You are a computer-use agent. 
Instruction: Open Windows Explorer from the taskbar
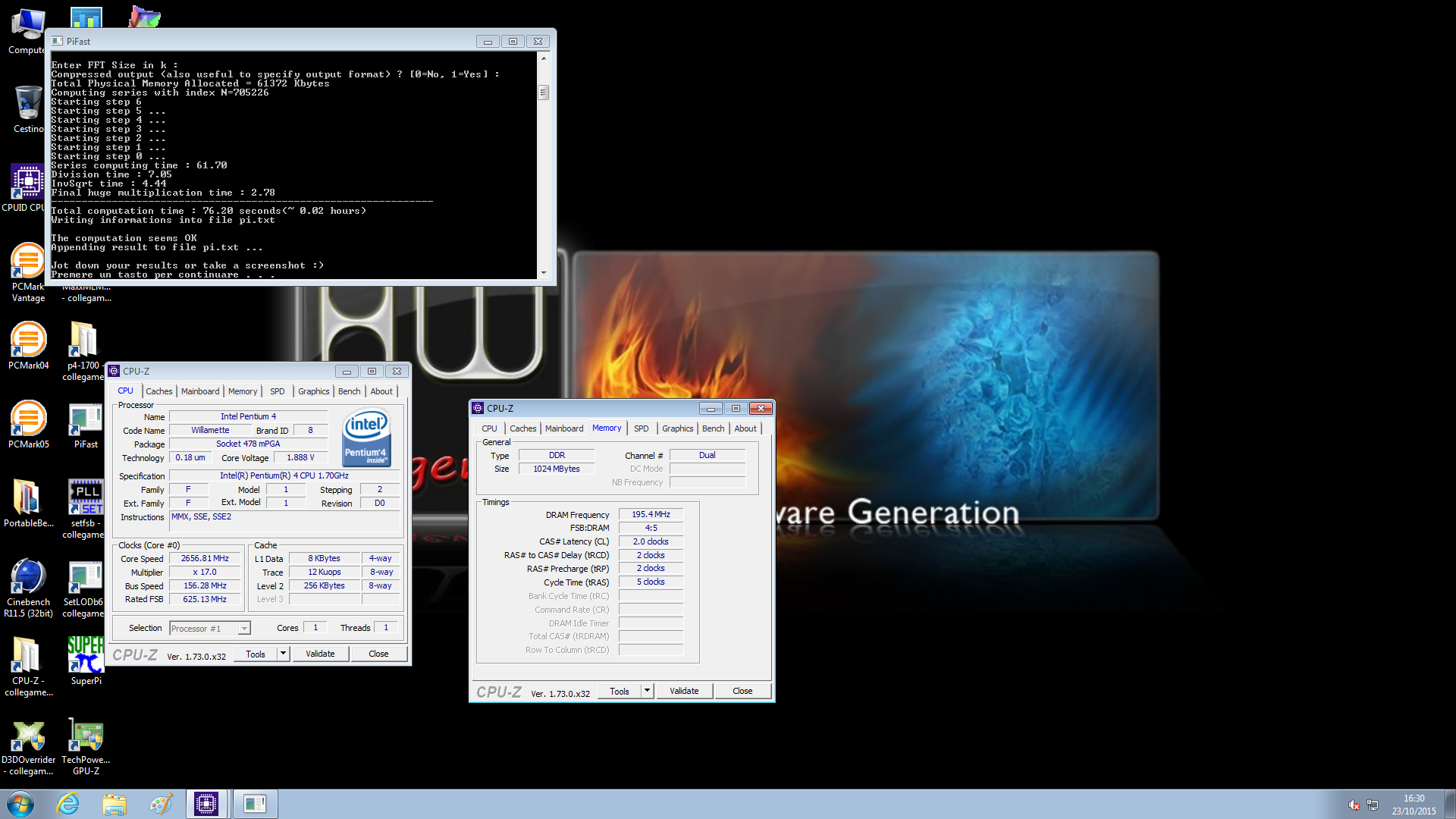pyautogui.click(x=115, y=804)
